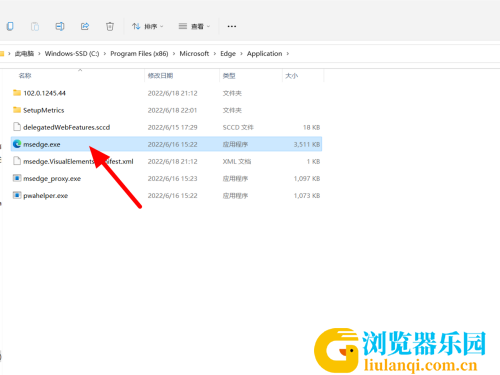This screenshot has width=500, height=375.
Task: Go to Edge in the breadcrumb
Action: point(228,54)
